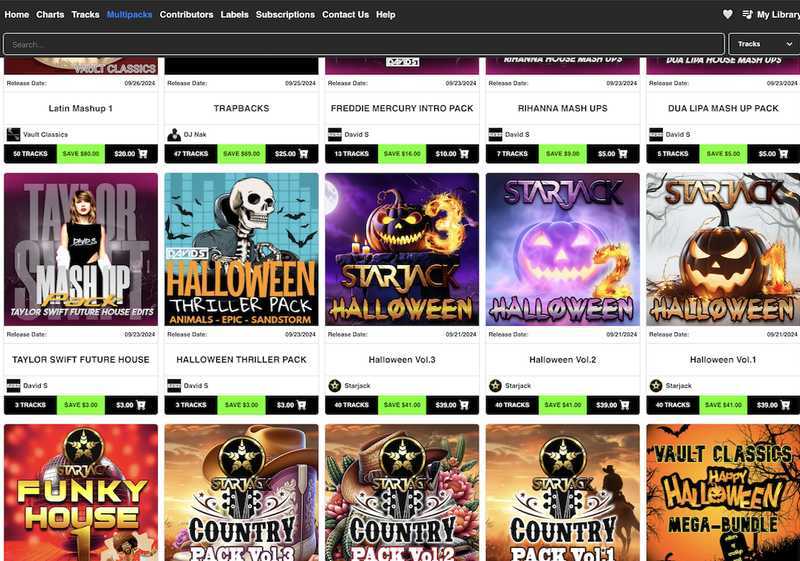800x561 pixels.
Task: Open the Subscriptions page
Action: pyautogui.click(x=285, y=14)
